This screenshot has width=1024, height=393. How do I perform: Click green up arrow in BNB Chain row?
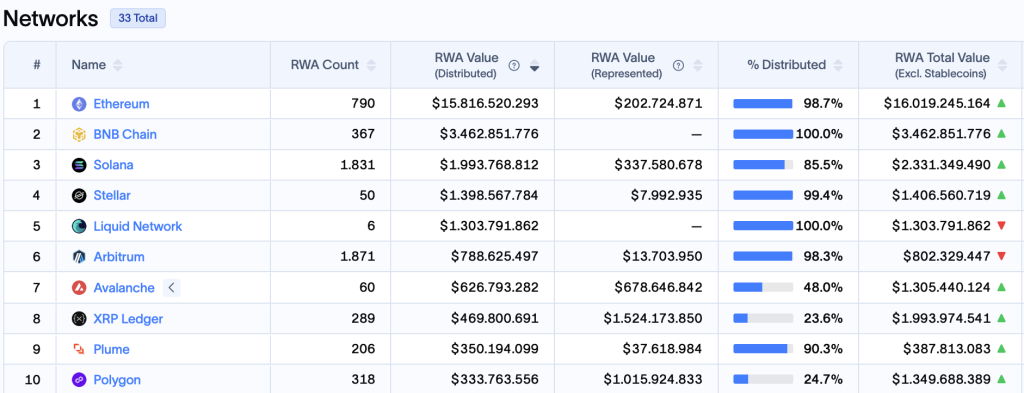click(1002, 134)
